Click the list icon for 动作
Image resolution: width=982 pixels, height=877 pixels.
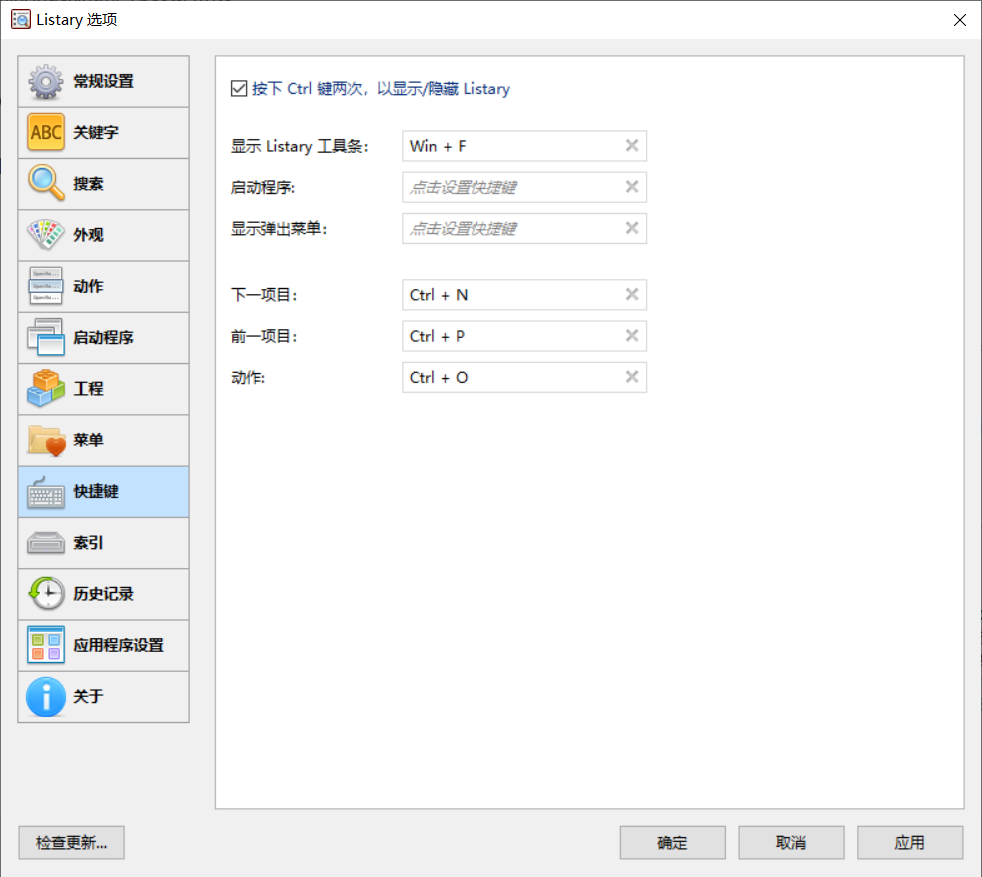46,286
